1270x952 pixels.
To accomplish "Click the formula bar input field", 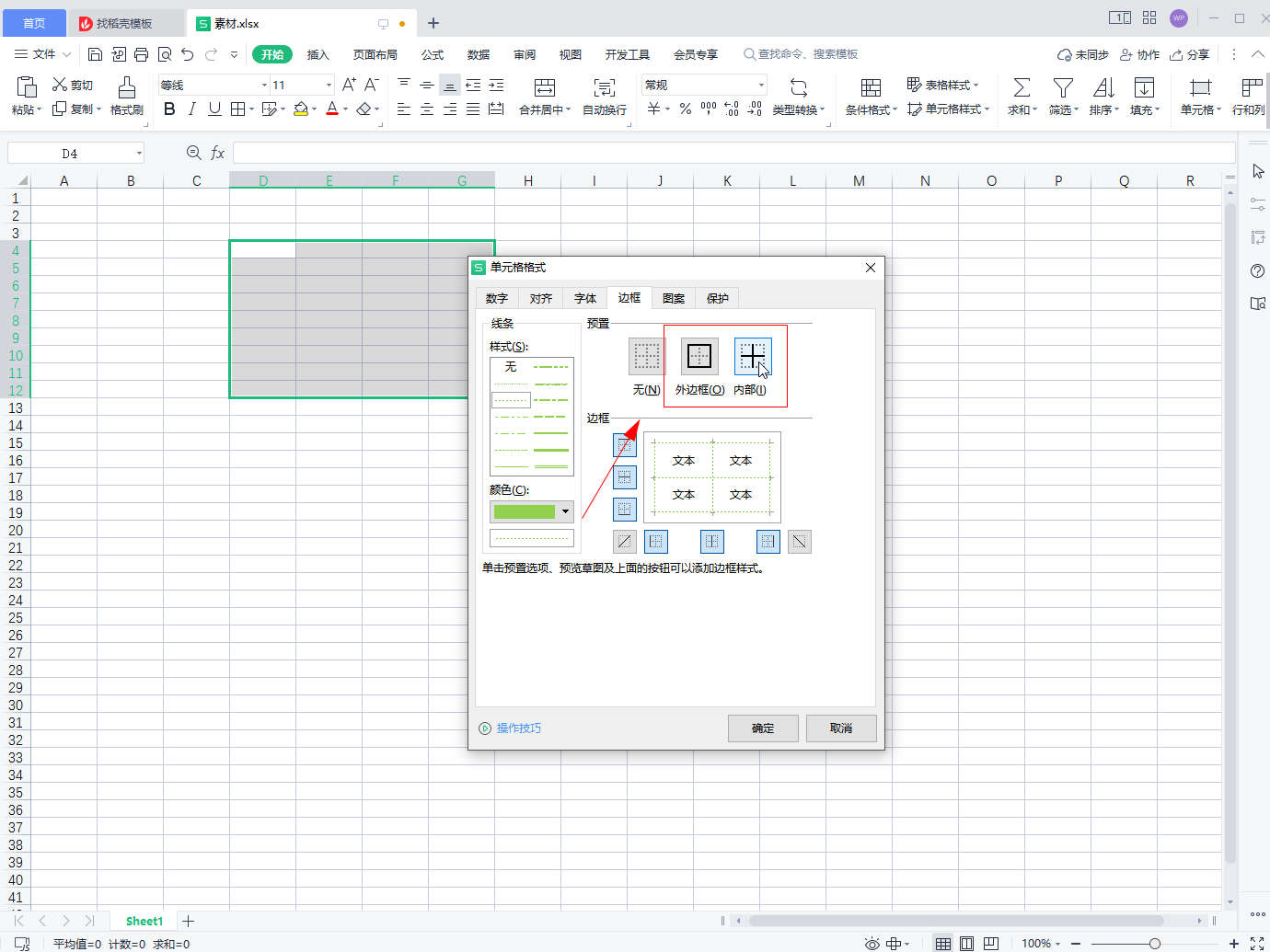I will pyautogui.click(x=733, y=153).
